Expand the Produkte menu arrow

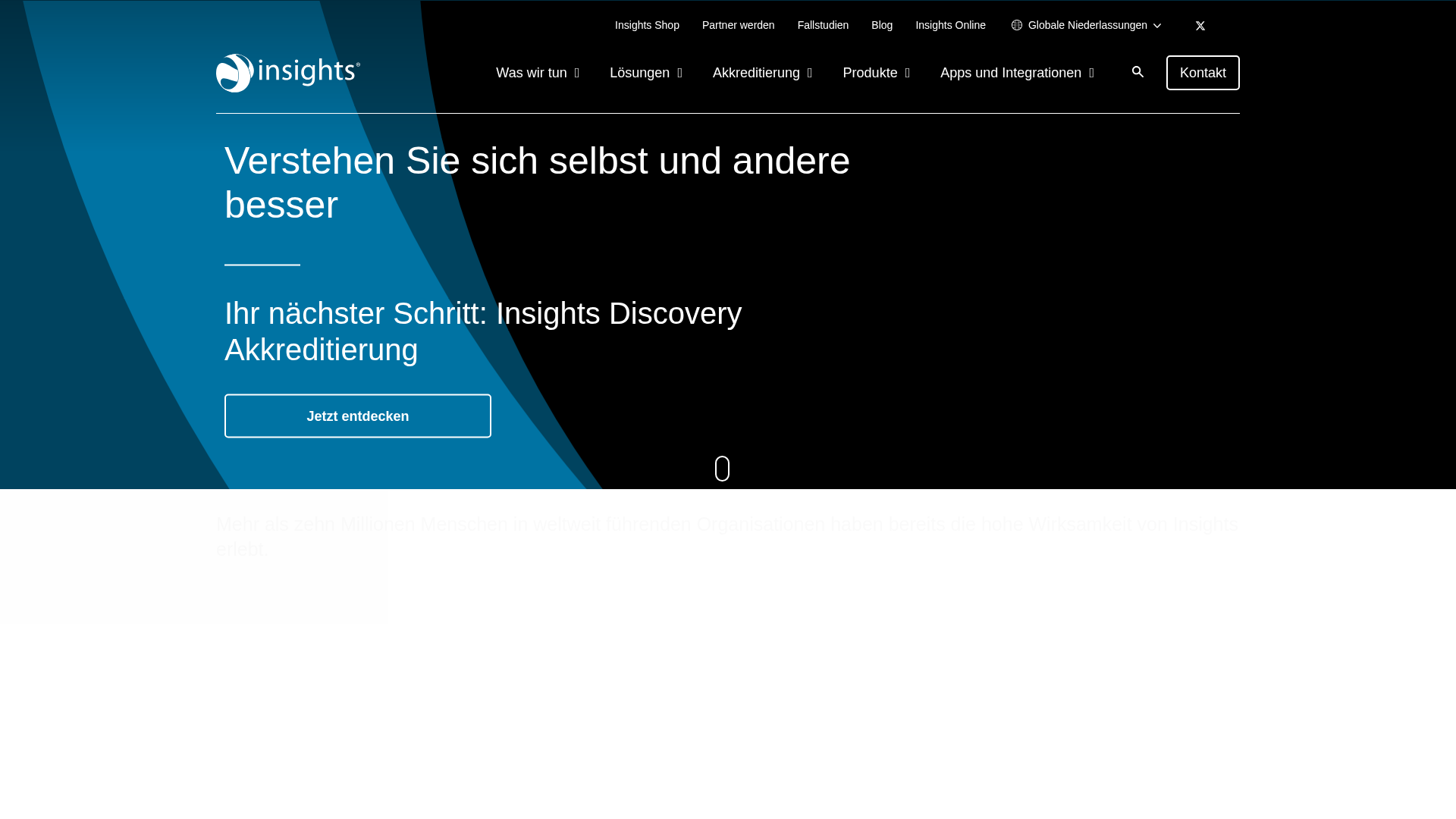pyautogui.click(x=908, y=74)
